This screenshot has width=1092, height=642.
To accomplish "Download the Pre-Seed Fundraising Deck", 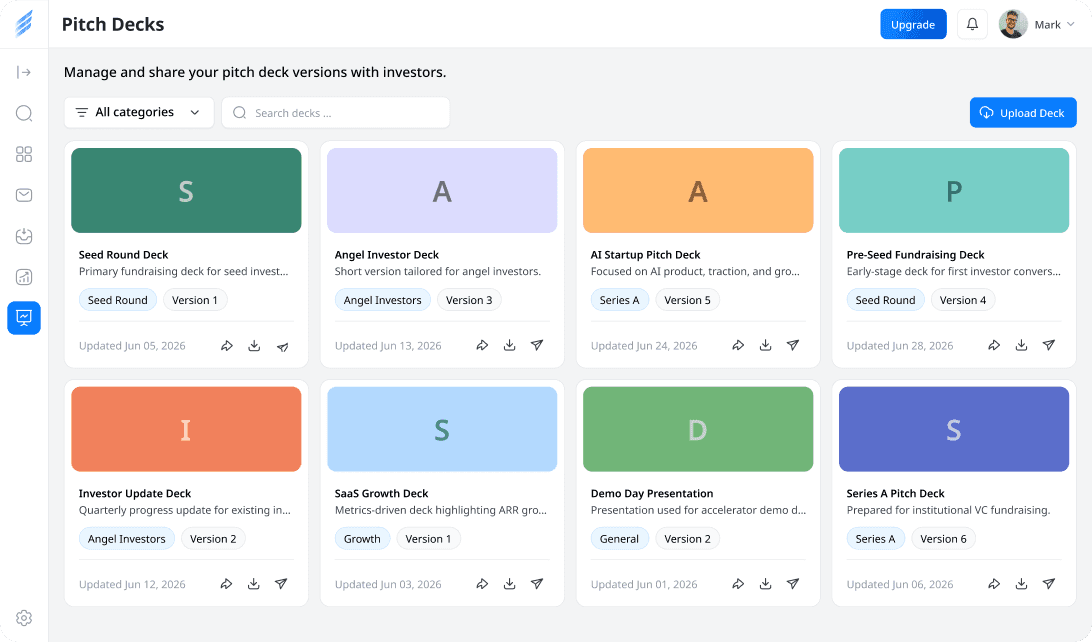I will (1021, 345).
